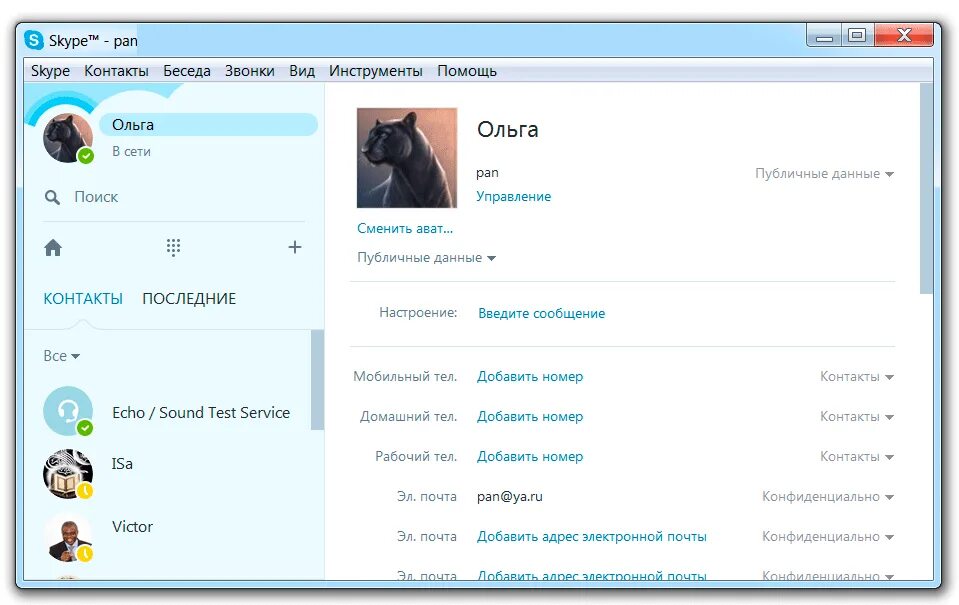Click the magnifier search icon

click(x=52, y=197)
